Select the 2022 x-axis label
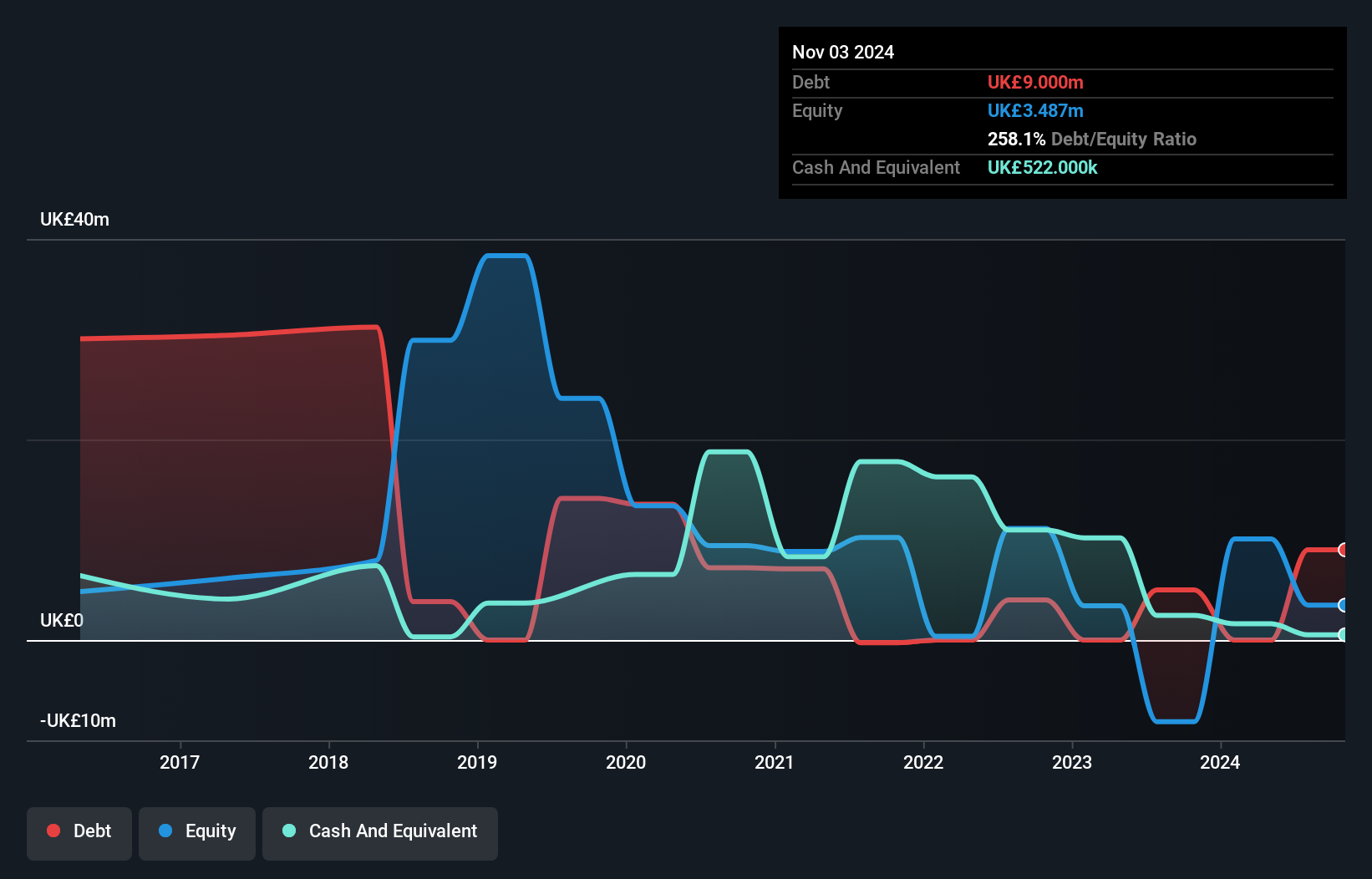This screenshot has height=879, width=1372. (923, 762)
